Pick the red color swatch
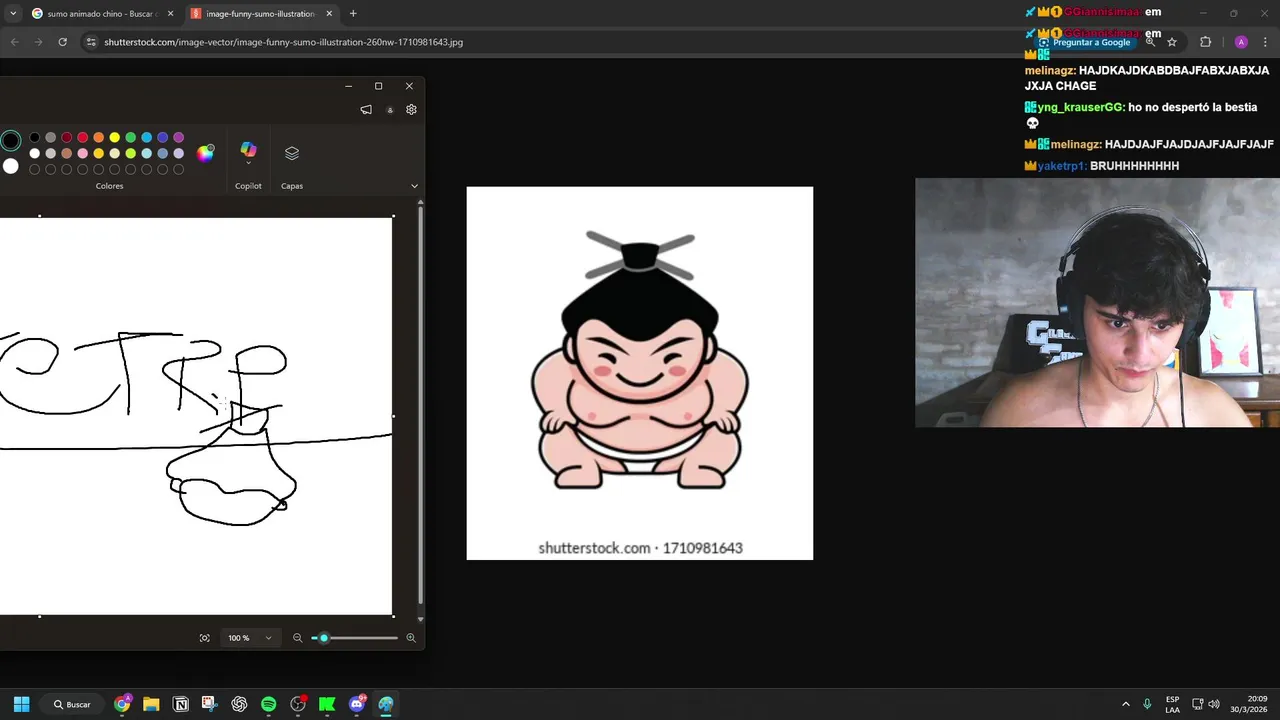This screenshot has width=1280, height=720. pos(83,138)
